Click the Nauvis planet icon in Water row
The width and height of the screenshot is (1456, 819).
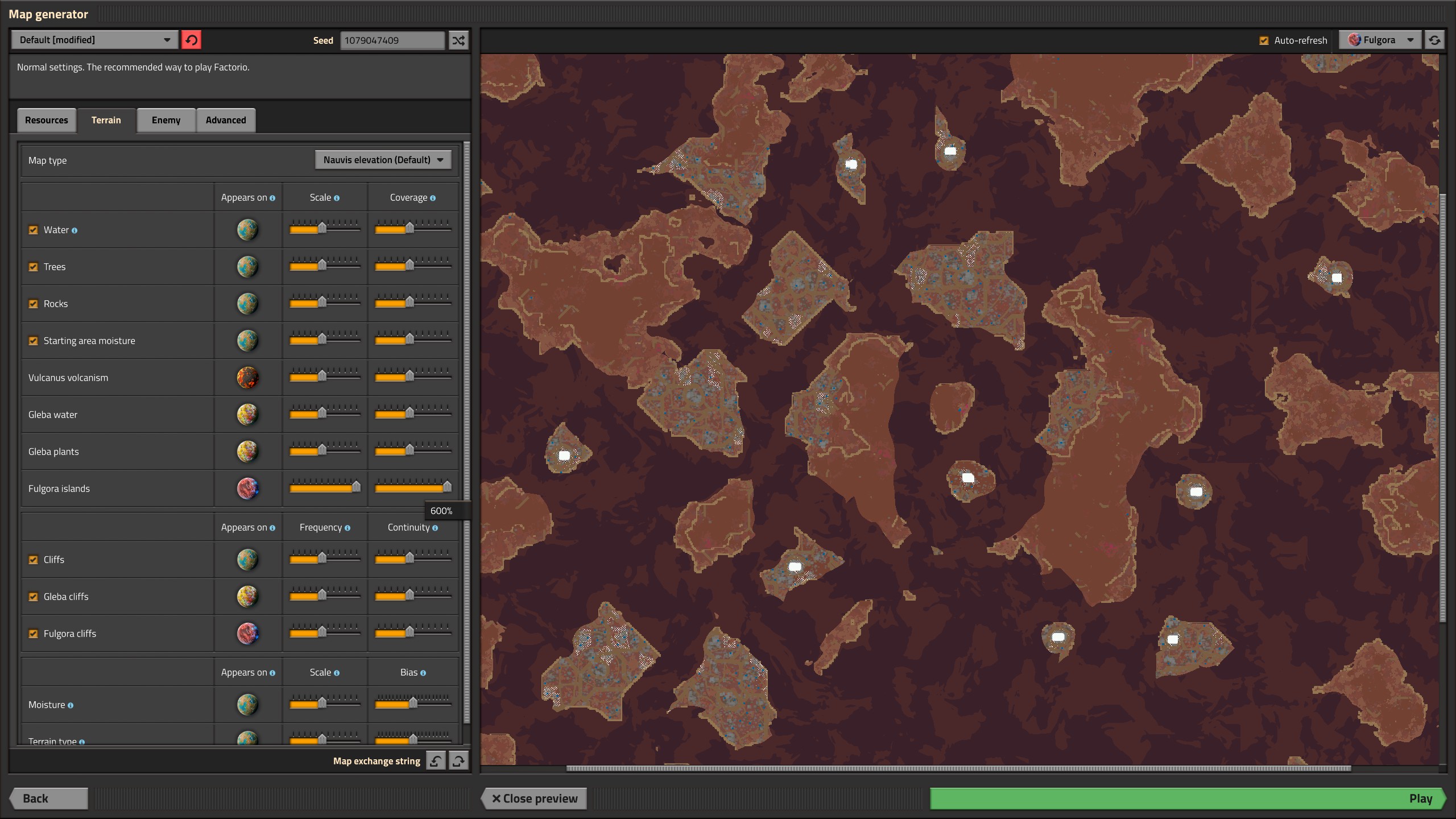[x=247, y=230]
